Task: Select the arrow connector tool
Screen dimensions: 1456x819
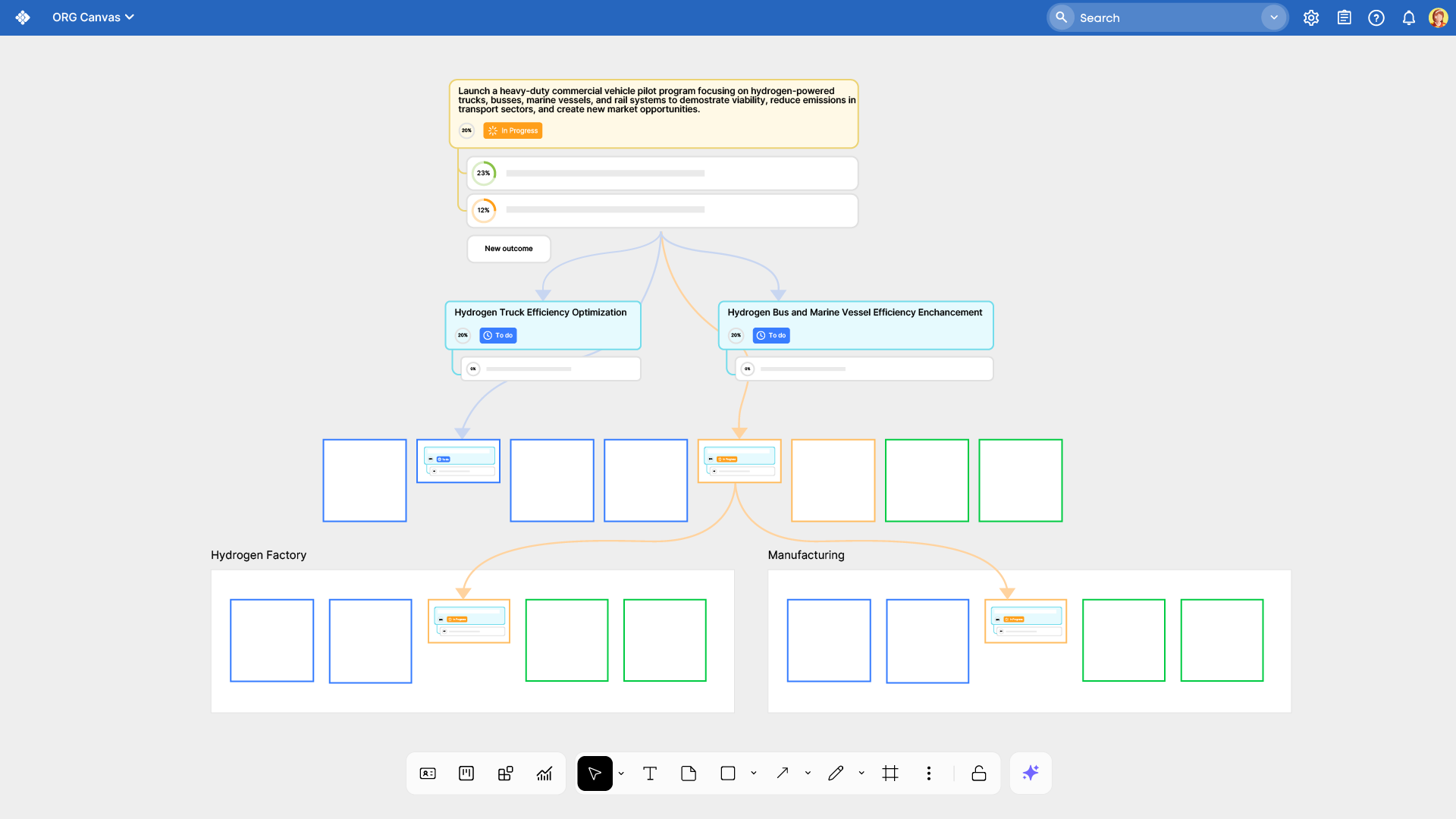Action: (783, 773)
